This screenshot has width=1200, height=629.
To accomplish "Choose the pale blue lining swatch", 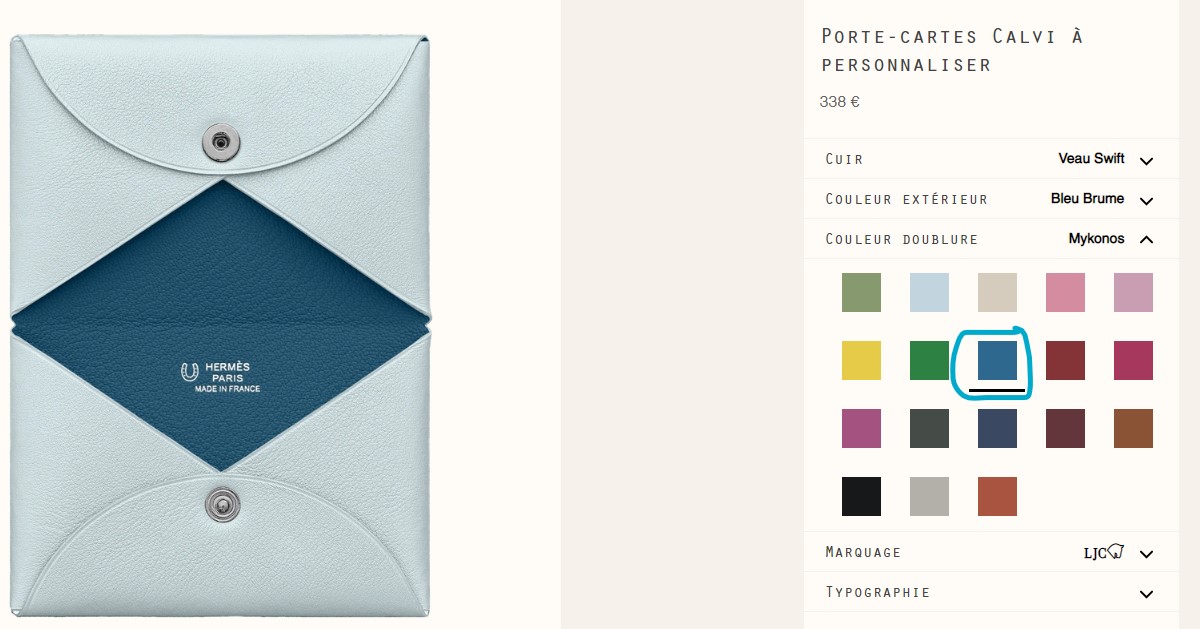I will click(929, 292).
